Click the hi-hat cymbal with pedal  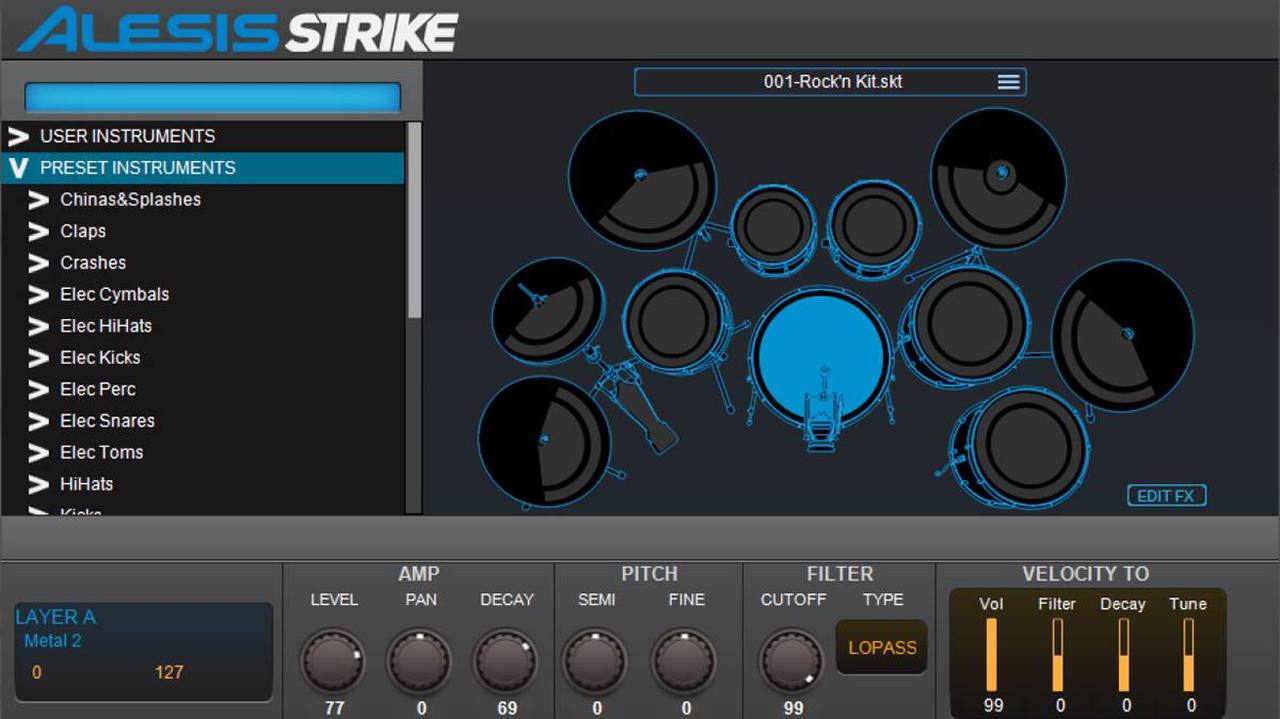(x=548, y=309)
